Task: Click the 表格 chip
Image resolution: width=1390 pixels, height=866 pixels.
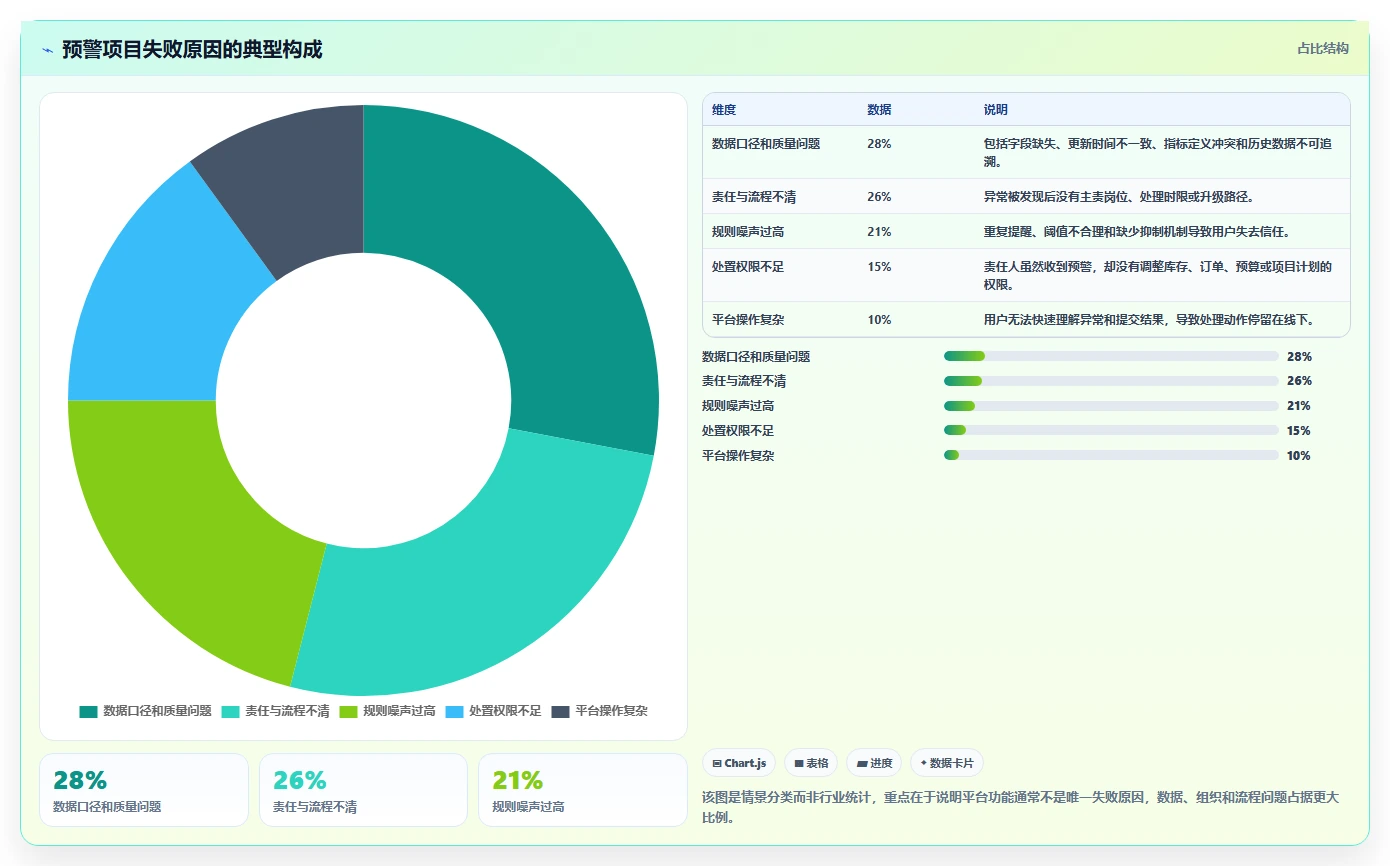Action: coord(811,763)
